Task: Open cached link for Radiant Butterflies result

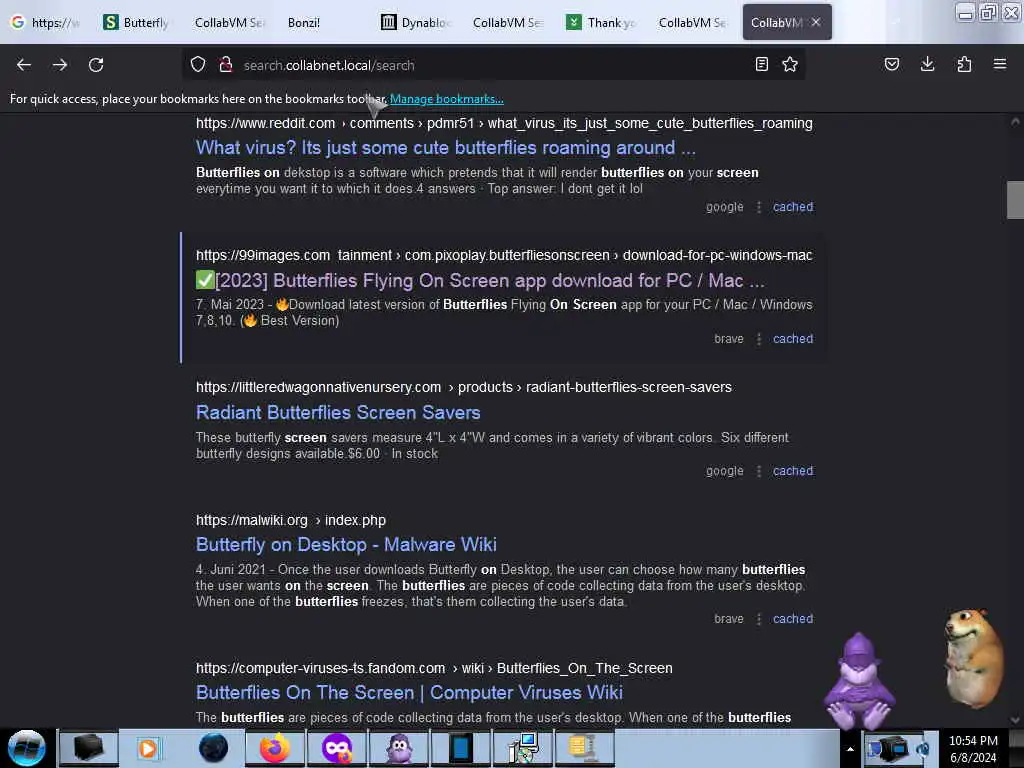Action: (793, 471)
